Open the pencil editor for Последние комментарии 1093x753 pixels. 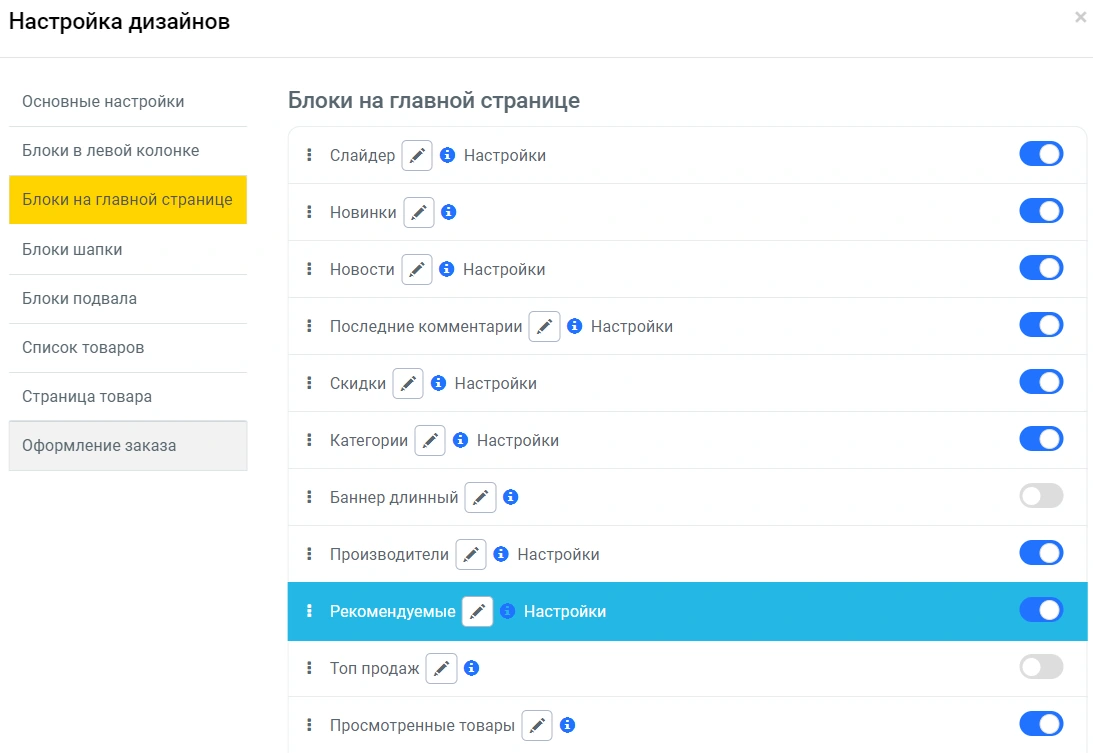click(544, 327)
